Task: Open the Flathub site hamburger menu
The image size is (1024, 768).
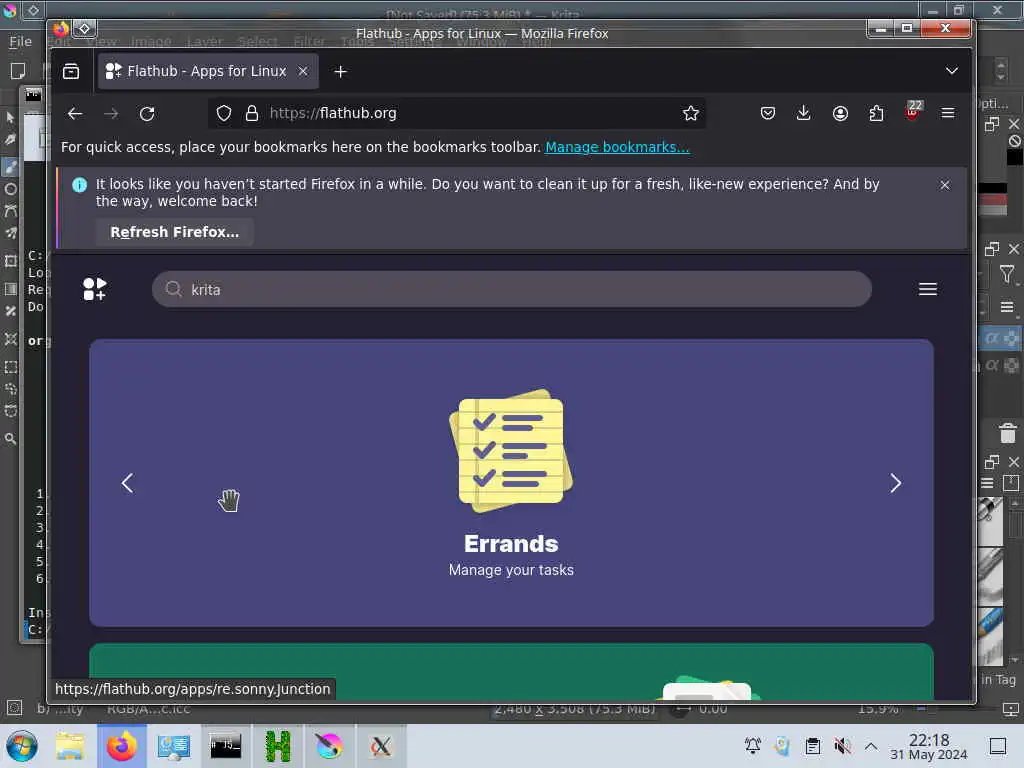Action: pos(928,289)
